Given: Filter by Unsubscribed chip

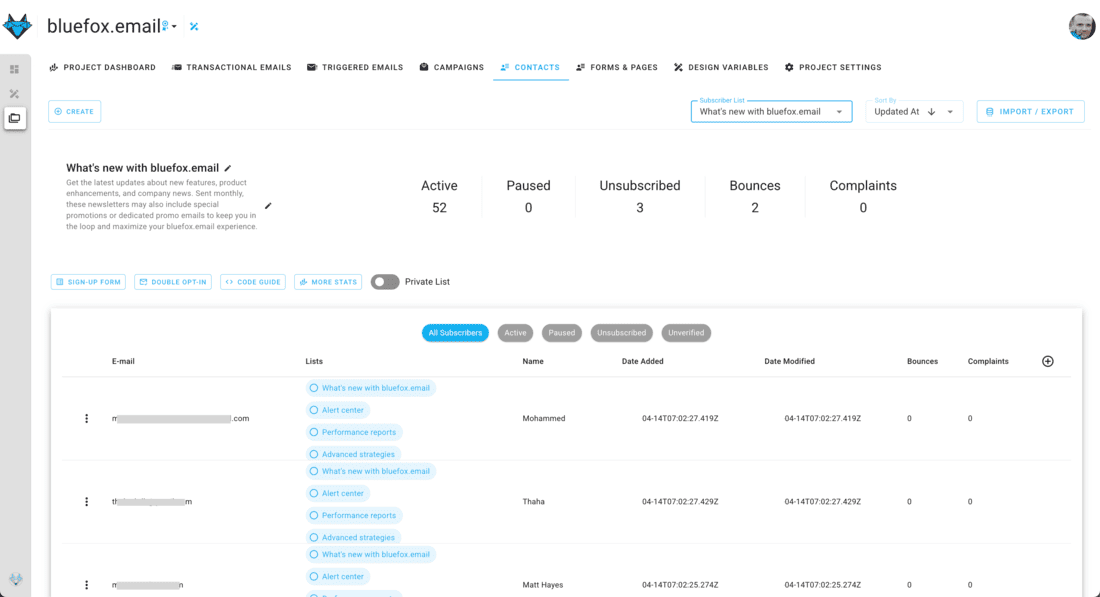Looking at the screenshot, I should tap(621, 333).
